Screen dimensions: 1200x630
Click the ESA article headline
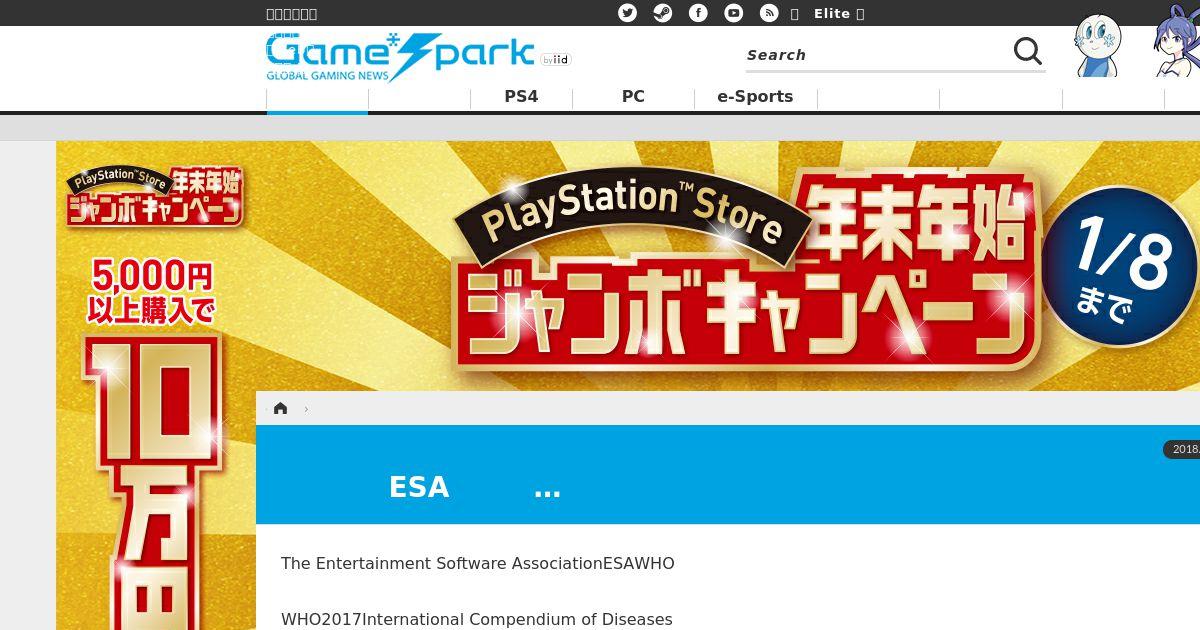click(474, 487)
